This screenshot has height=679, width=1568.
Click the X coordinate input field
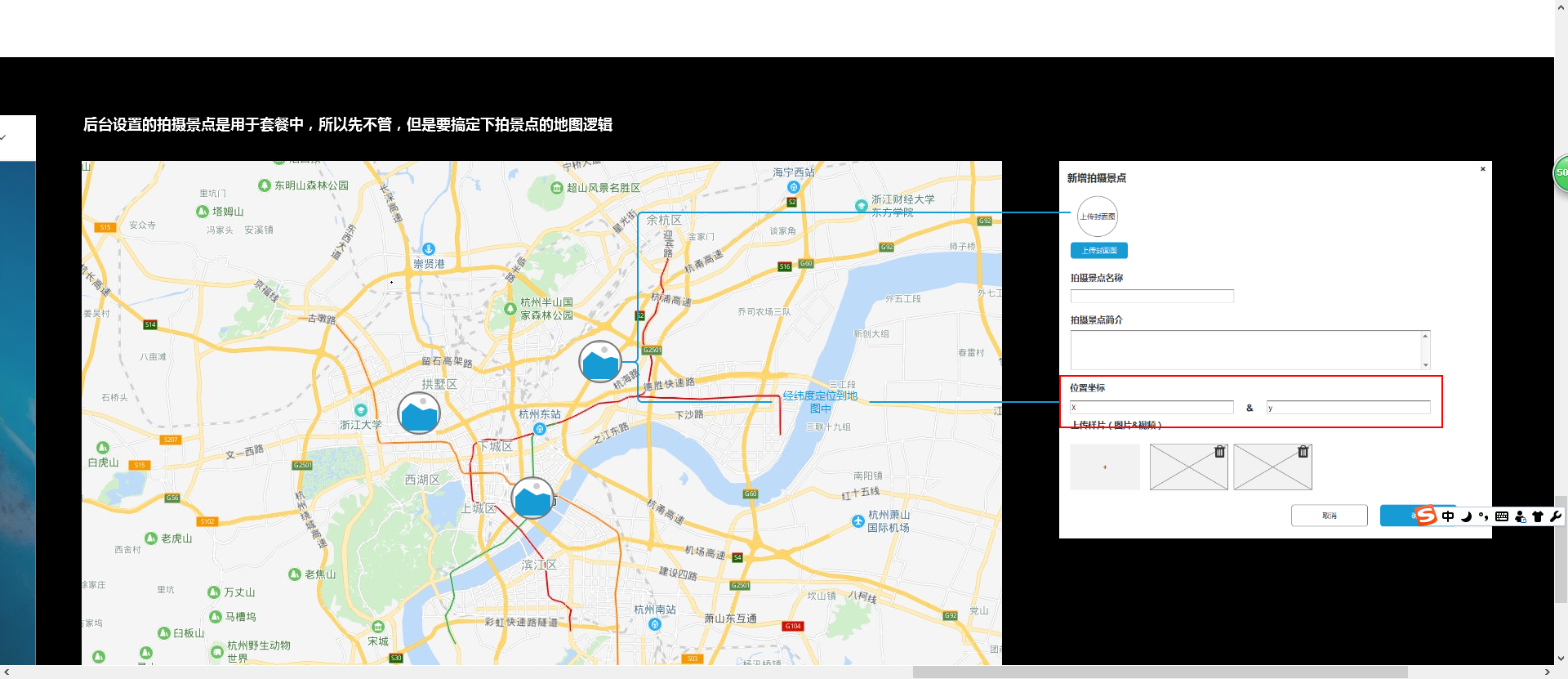pyautogui.click(x=1151, y=408)
